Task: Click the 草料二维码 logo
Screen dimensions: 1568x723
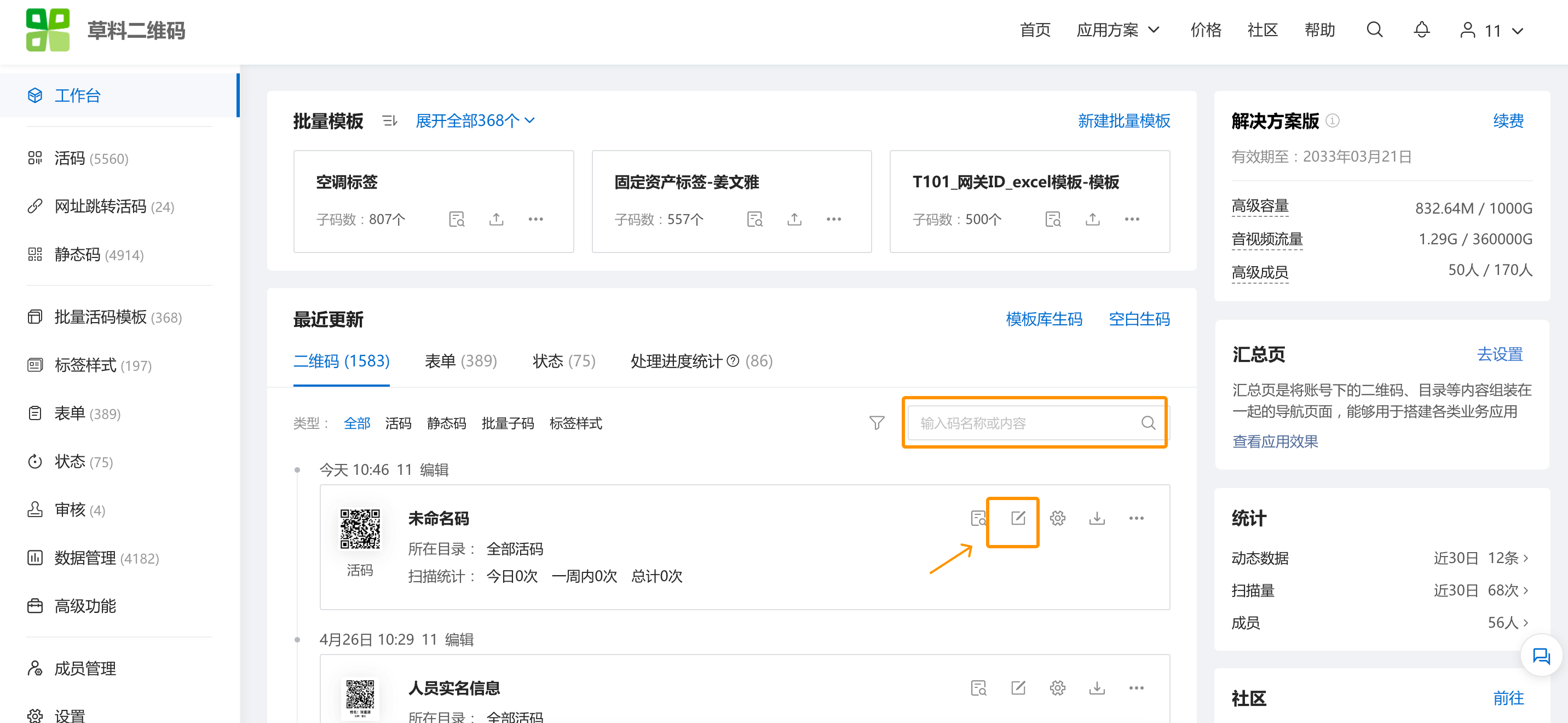Action: pyautogui.click(x=105, y=30)
